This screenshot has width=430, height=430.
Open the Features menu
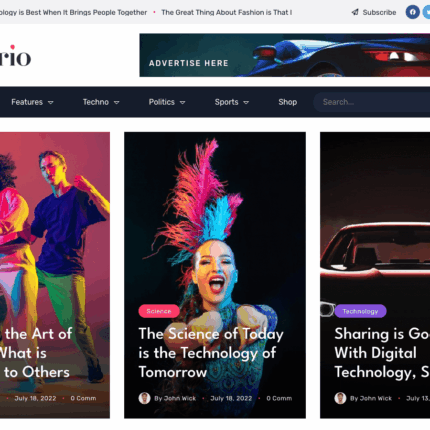[x=27, y=102]
